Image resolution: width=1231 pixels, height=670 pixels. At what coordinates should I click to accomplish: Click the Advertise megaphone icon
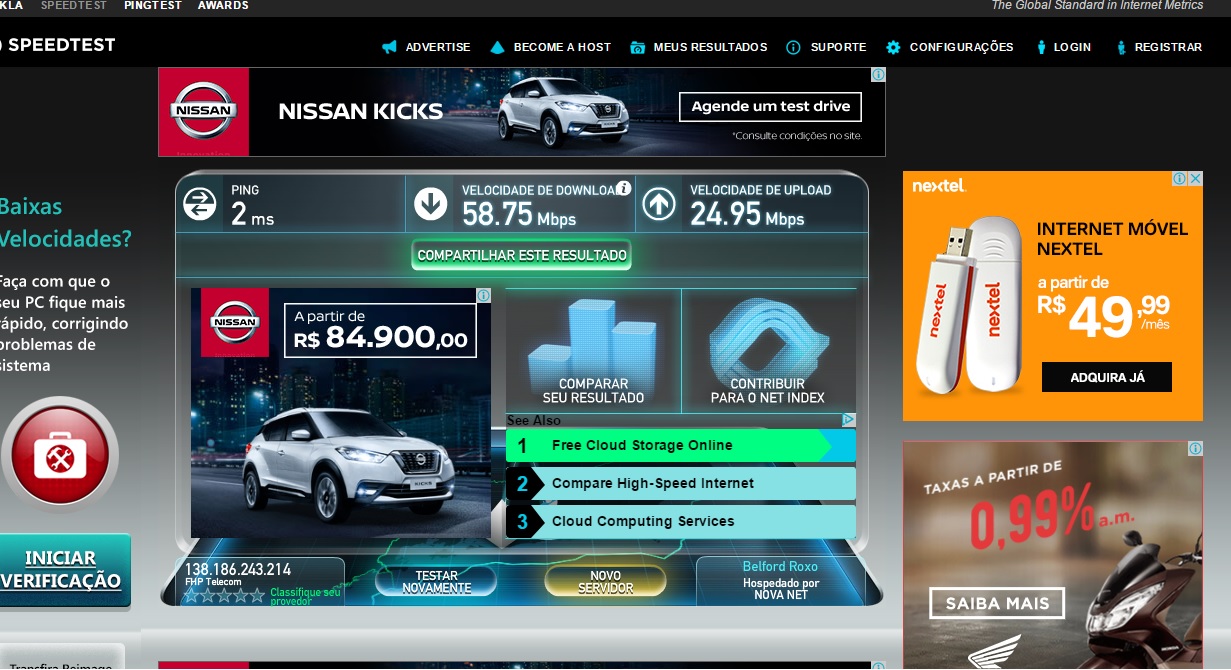(x=389, y=47)
